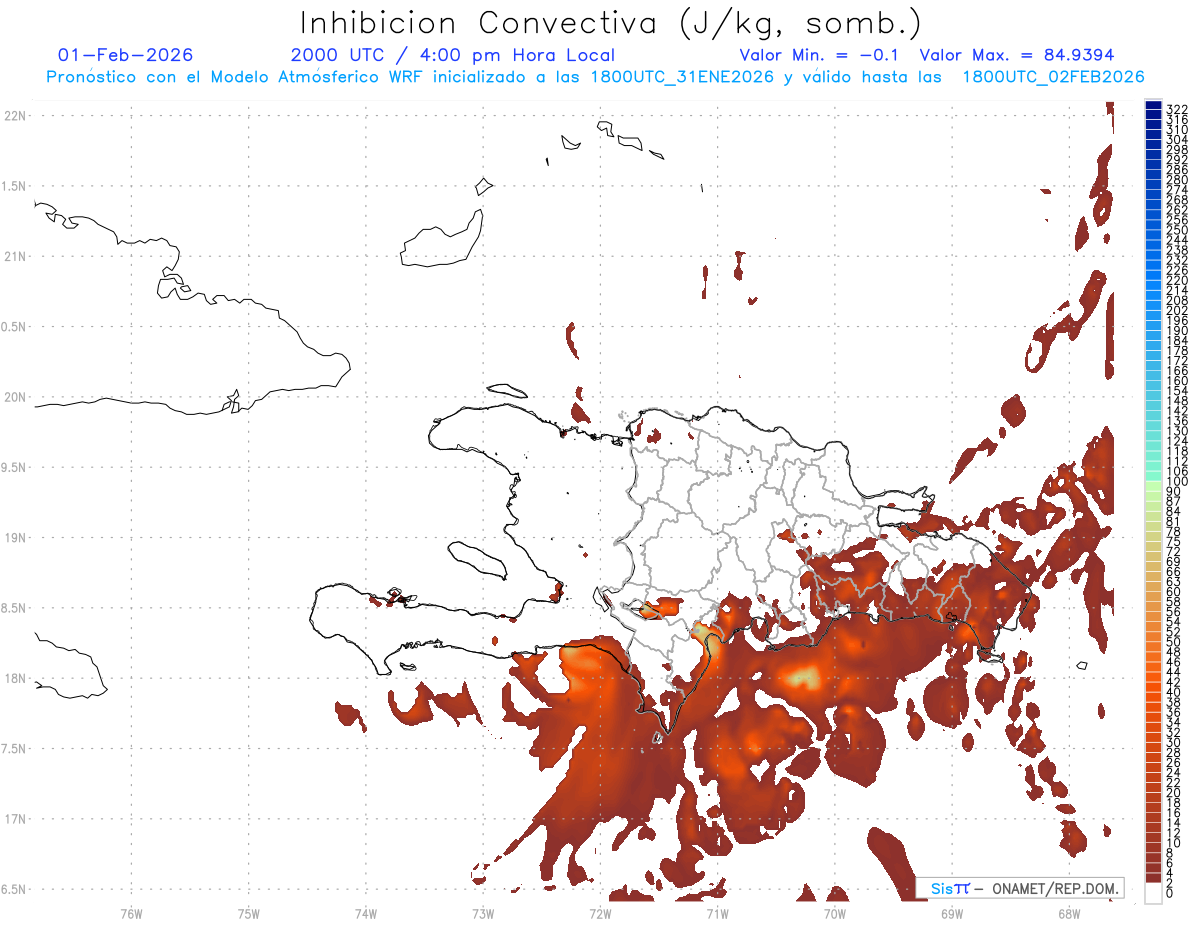Click the "Pronóstico con el Modelo Atmósferico WRF" line
This screenshot has height=927, width=1200.
coord(595,76)
